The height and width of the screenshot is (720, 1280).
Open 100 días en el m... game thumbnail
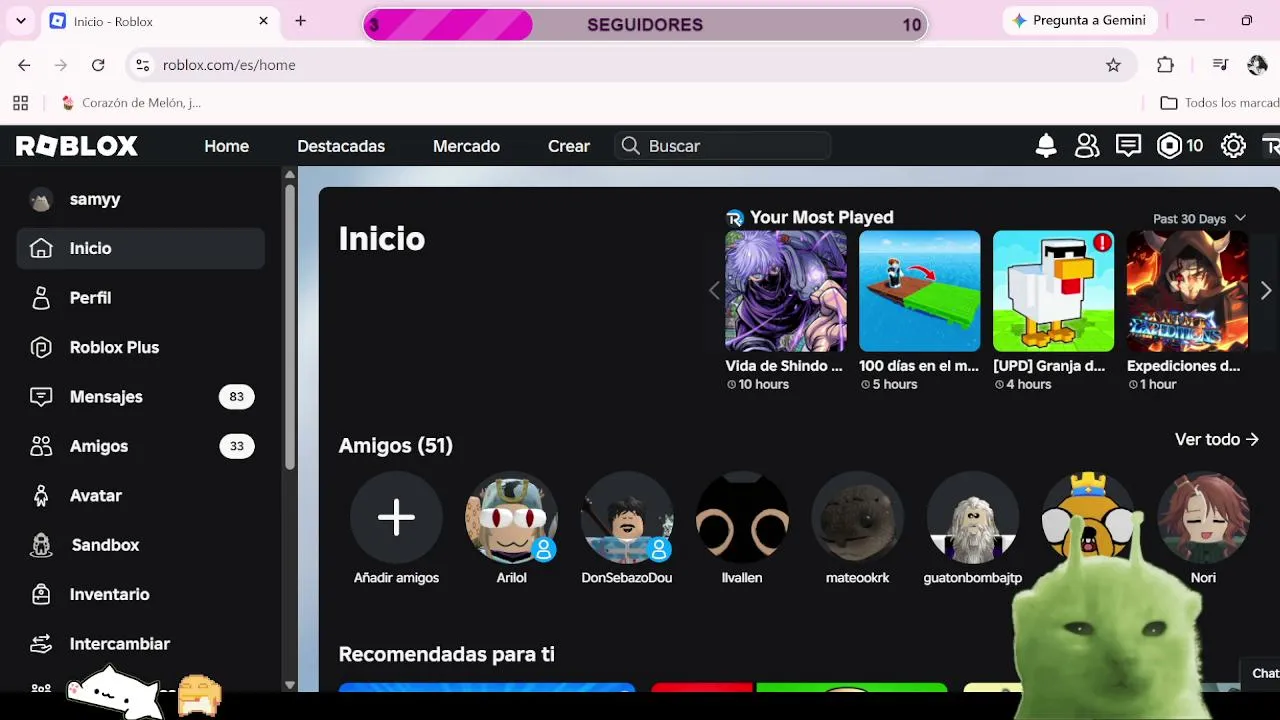[x=920, y=291]
